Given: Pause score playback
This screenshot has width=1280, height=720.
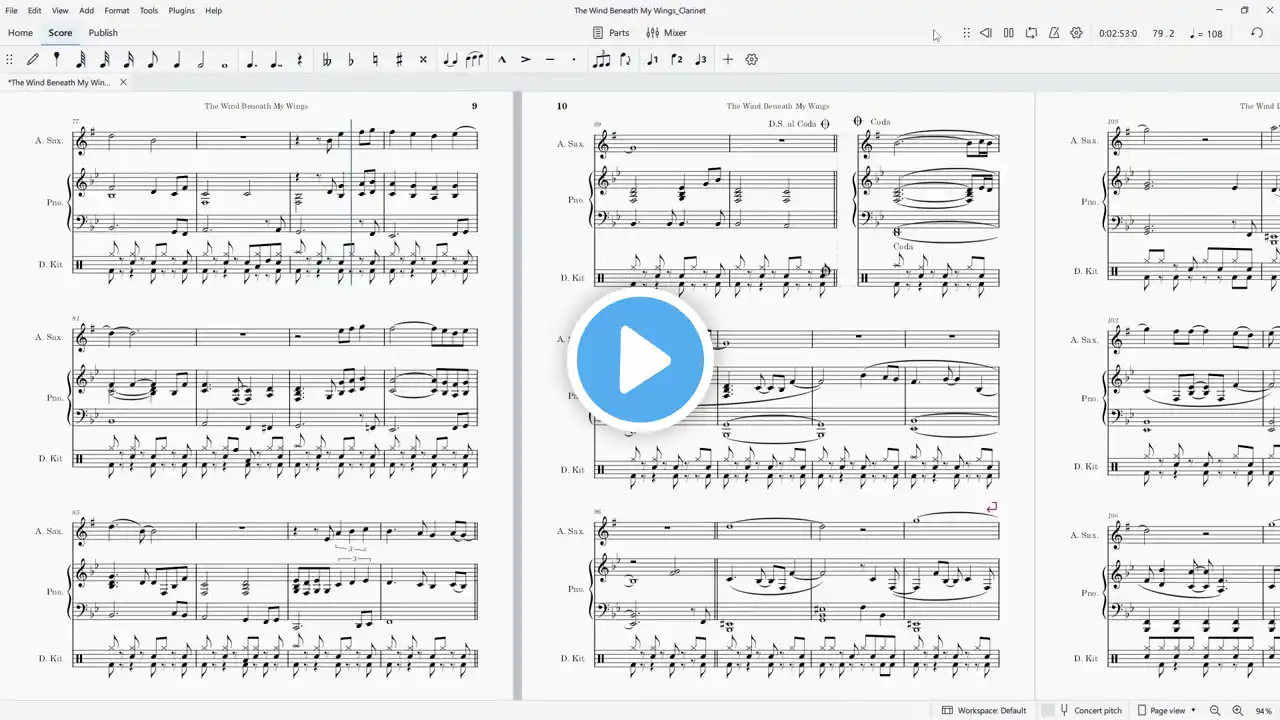Looking at the screenshot, I should 1009,33.
